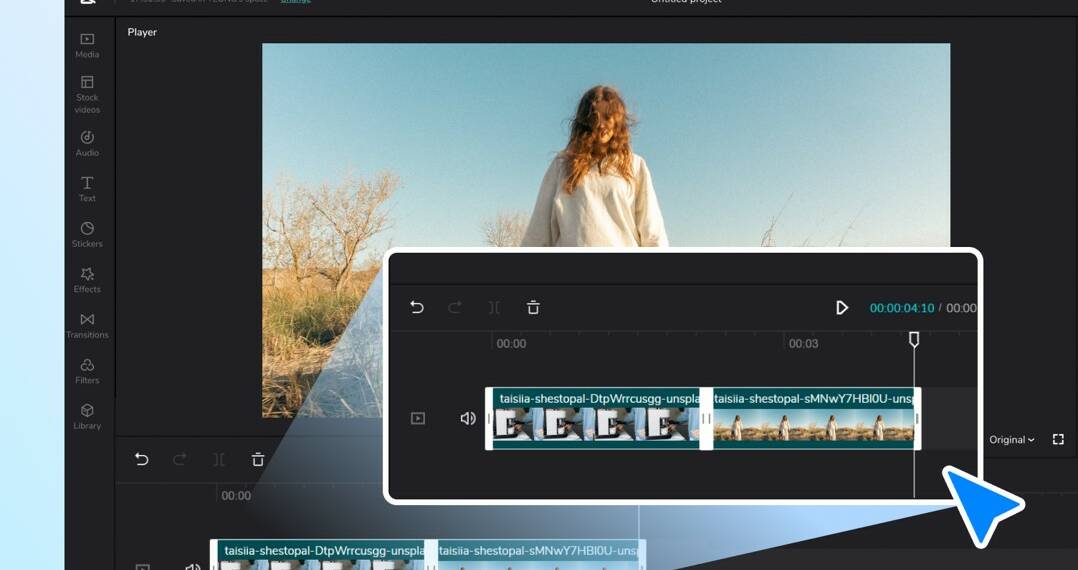Click Redo in the main timeline toolbar
1078x570 pixels.
179,459
